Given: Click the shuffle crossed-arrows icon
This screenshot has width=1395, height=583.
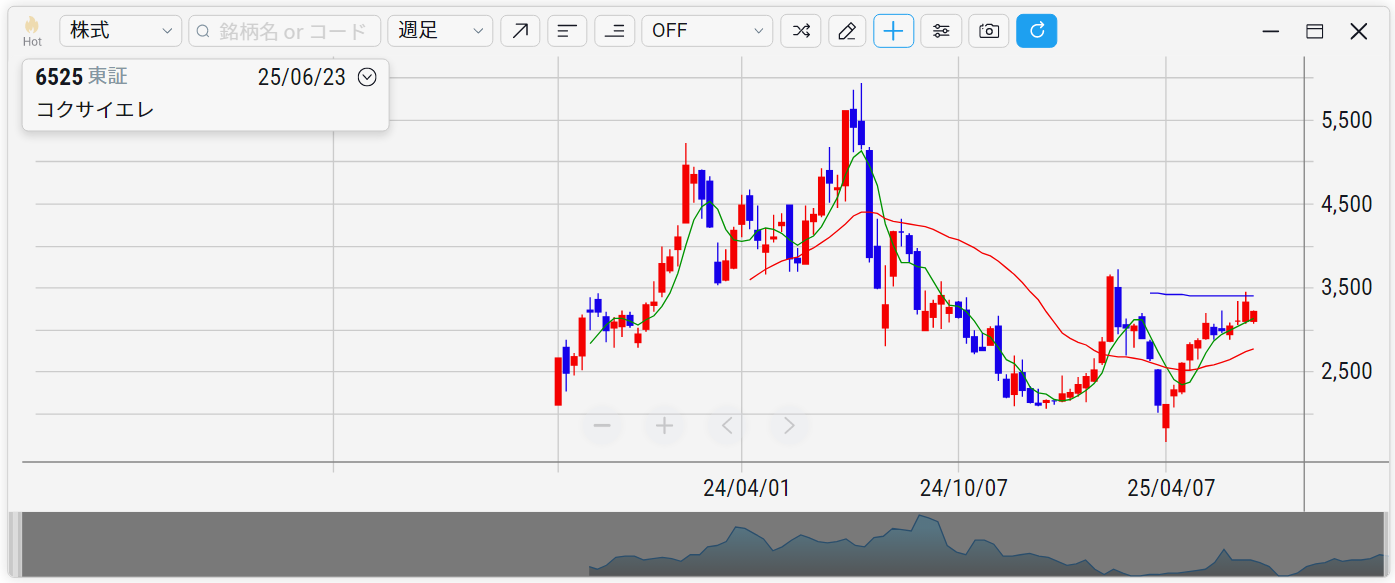Looking at the screenshot, I should pyautogui.click(x=800, y=31).
